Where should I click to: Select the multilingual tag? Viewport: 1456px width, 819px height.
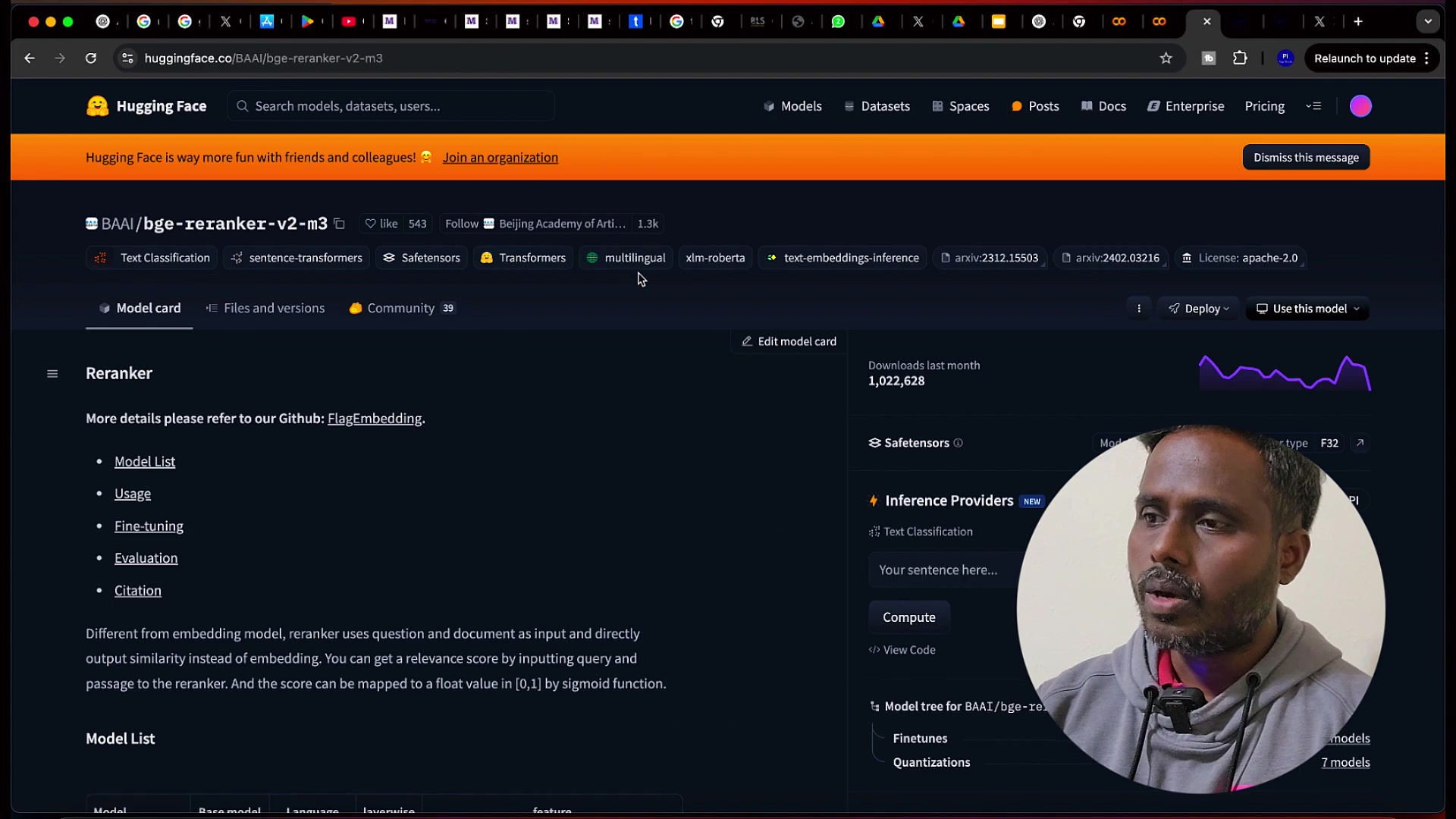[626, 258]
